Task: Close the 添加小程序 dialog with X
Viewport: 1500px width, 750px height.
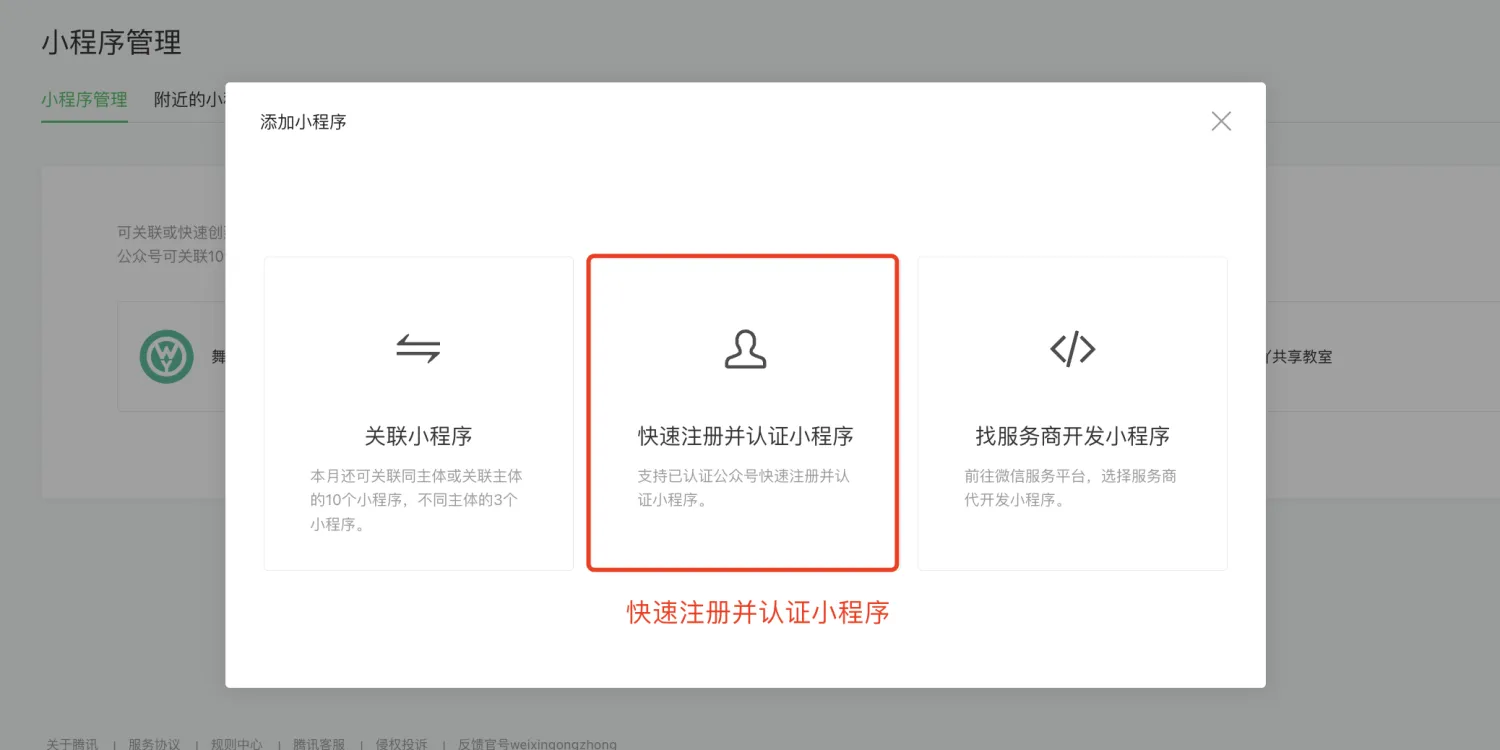Action: click(x=1221, y=121)
